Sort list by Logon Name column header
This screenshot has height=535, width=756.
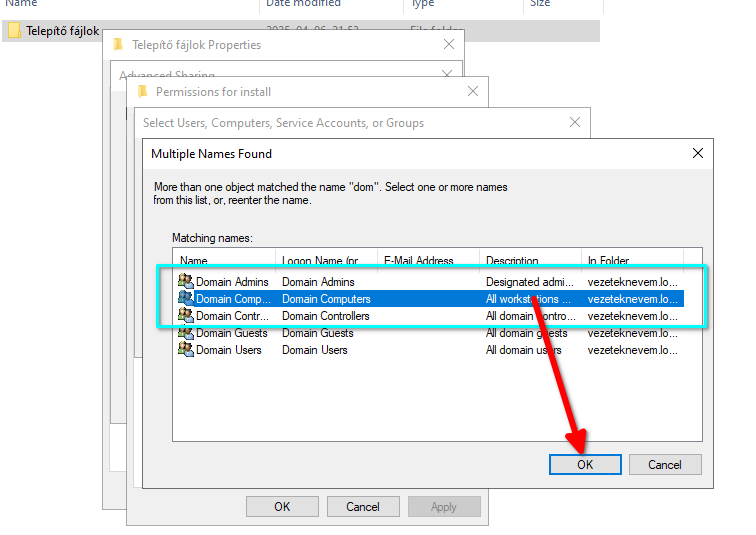coord(326,260)
